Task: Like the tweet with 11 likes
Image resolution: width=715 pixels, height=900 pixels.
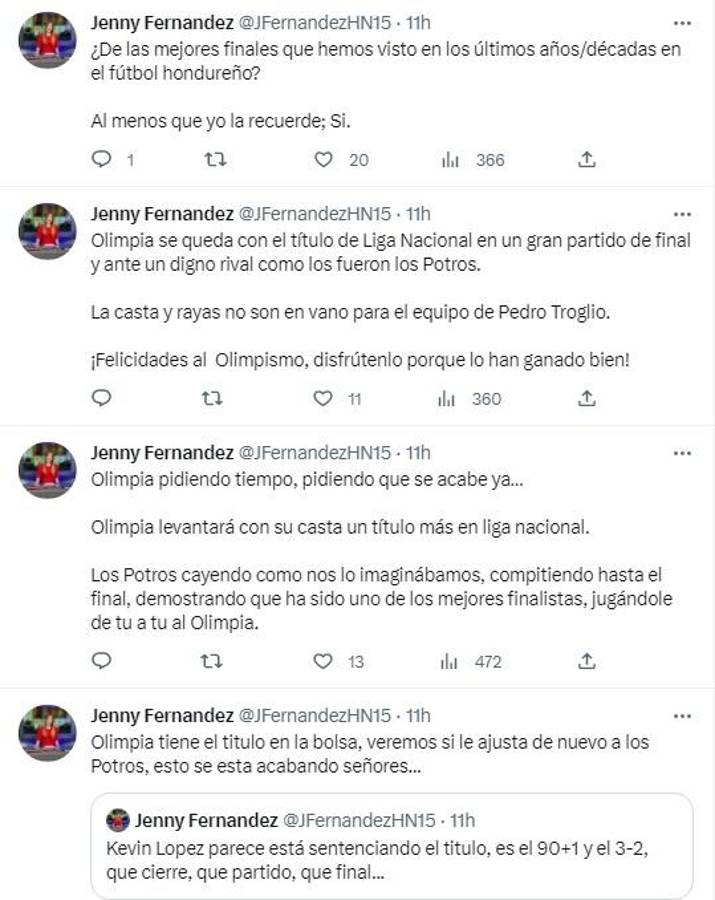Action: [x=323, y=398]
